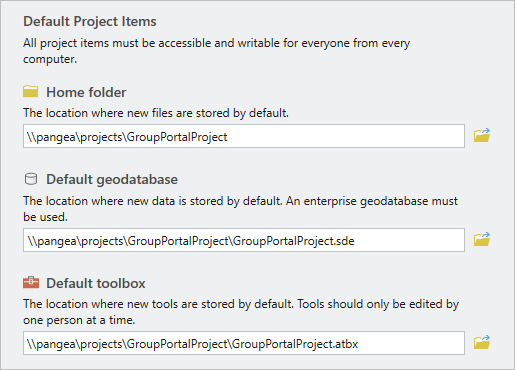Browse for a Default geodatabase location
The width and height of the screenshot is (515, 370).
[482, 239]
